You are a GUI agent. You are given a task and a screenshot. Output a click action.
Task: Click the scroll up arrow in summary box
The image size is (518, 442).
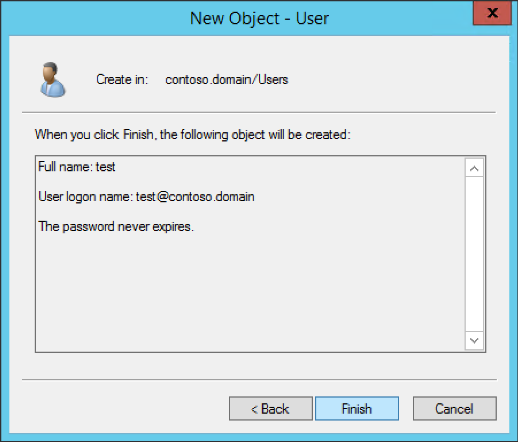(474, 168)
